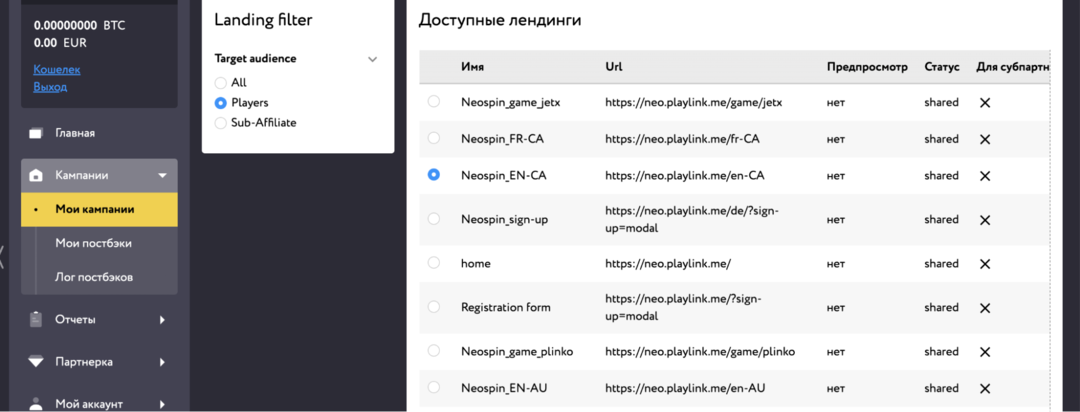
Task: Click the X icon in Neospin_EN-AU row
Action: point(984,388)
